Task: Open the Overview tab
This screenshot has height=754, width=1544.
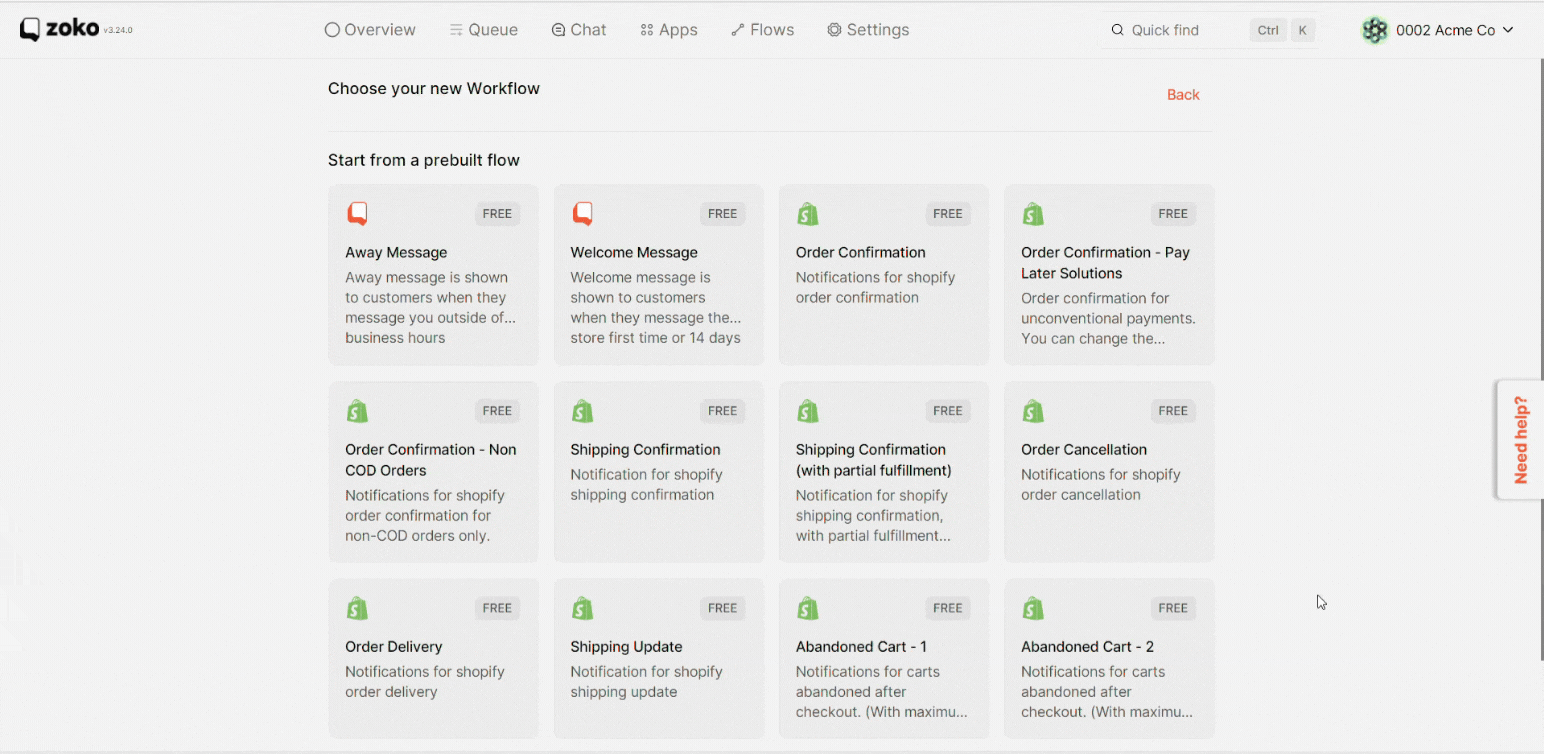Action: point(370,30)
